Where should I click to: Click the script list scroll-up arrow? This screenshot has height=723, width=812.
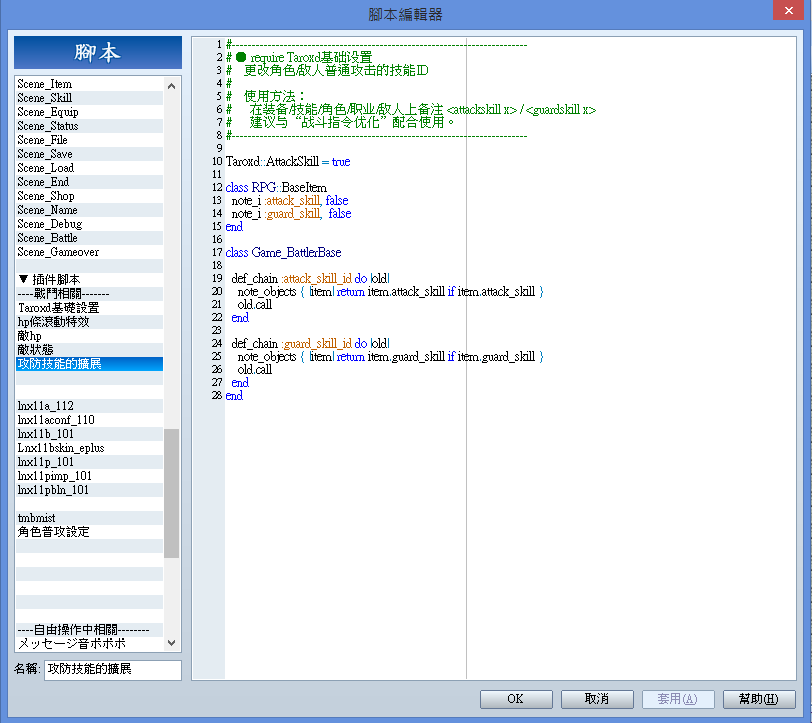(x=171, y=86)
